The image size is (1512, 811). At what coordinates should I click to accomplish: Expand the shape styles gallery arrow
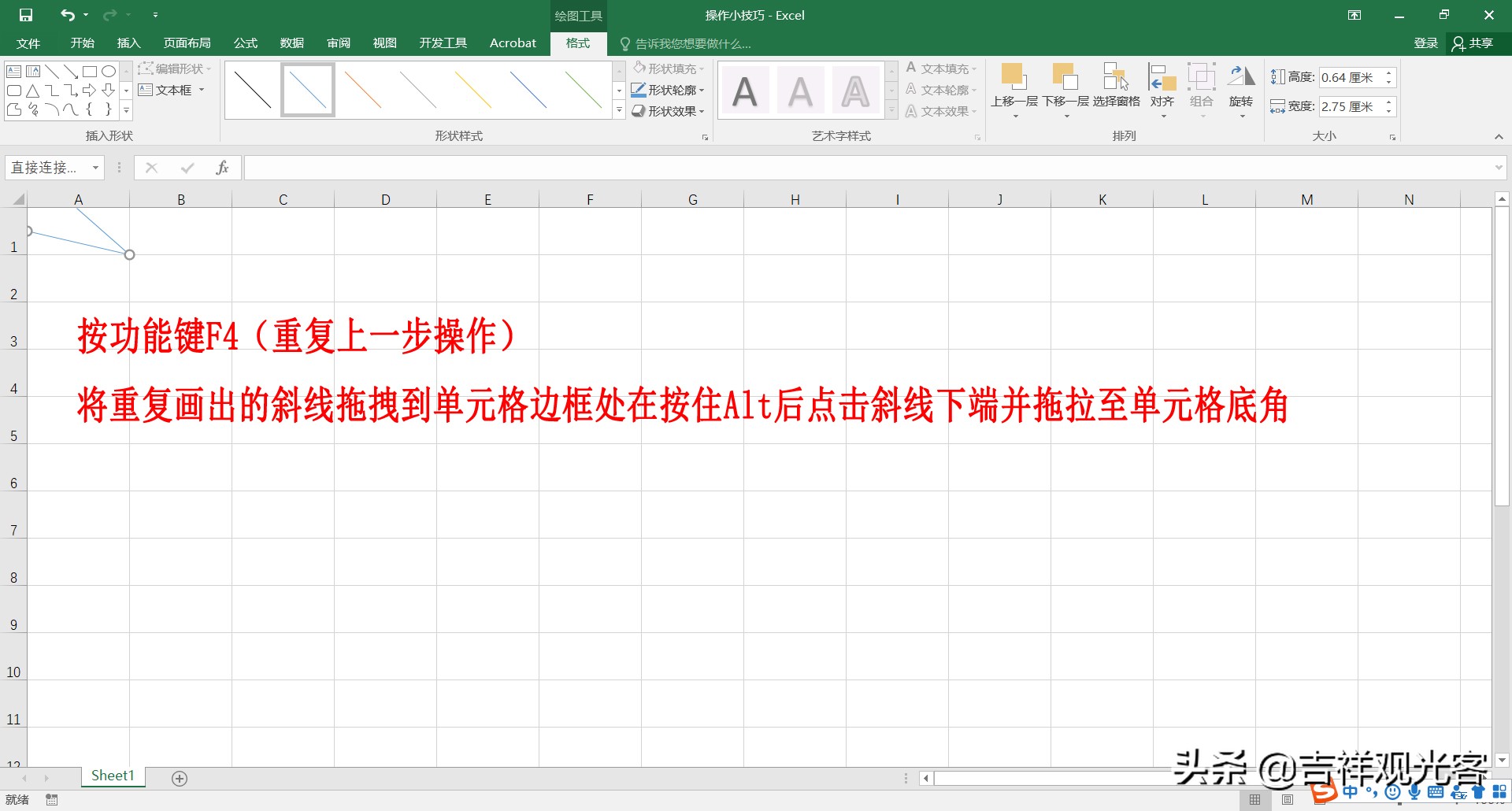click(618, 111)
